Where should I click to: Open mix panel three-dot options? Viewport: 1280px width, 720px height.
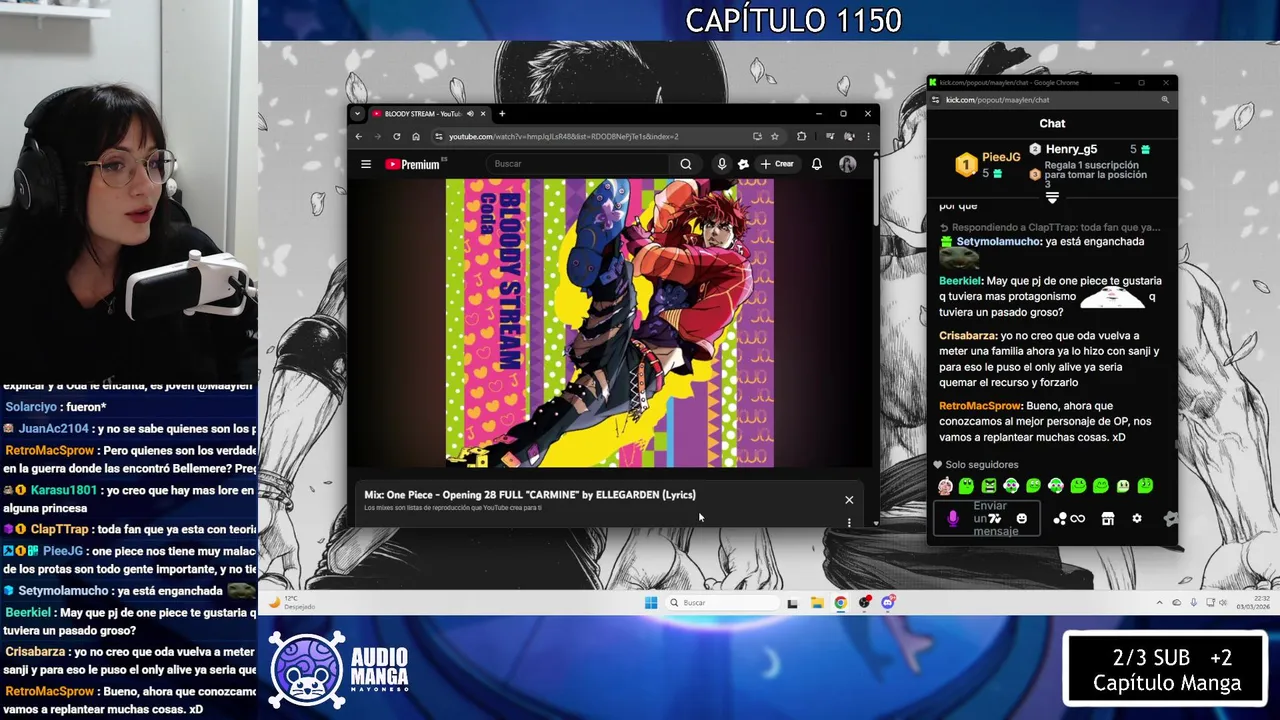click(849, 522)
